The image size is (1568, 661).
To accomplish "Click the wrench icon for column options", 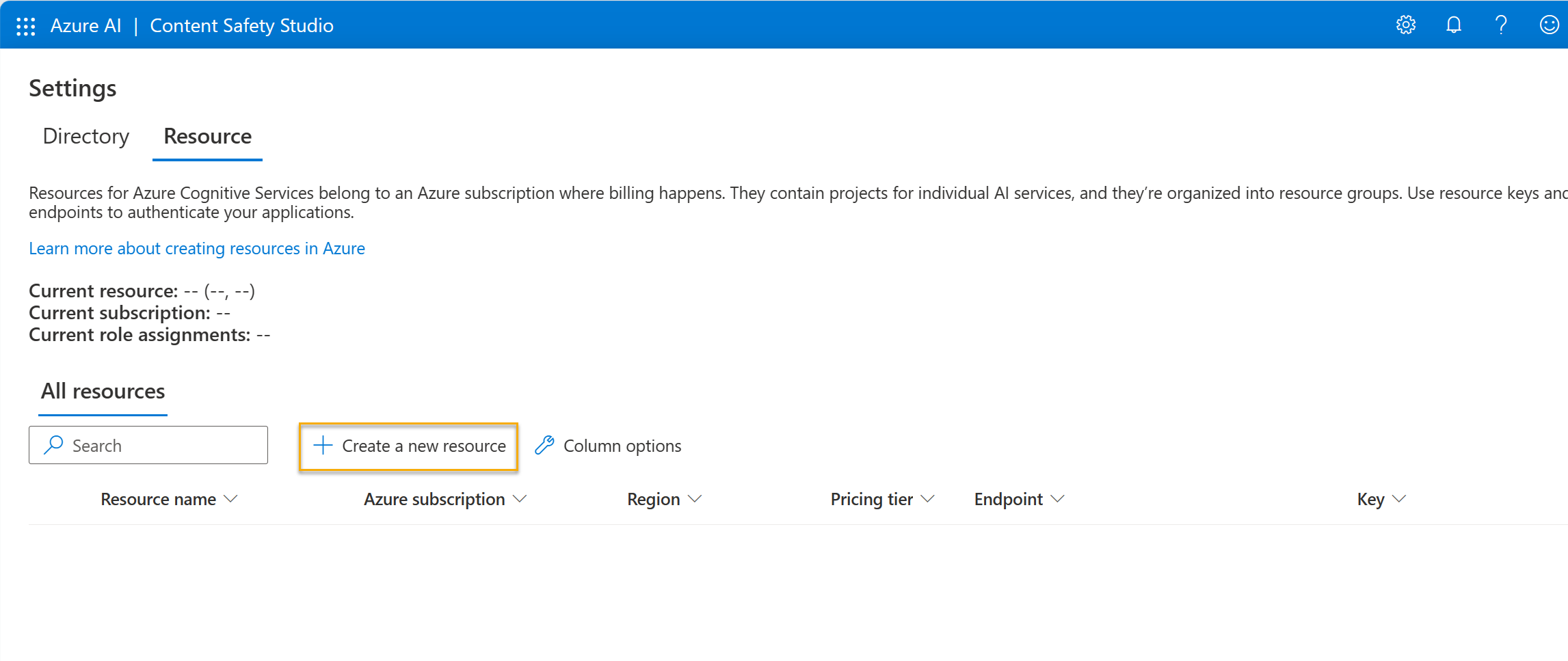I will pos(544,446).
